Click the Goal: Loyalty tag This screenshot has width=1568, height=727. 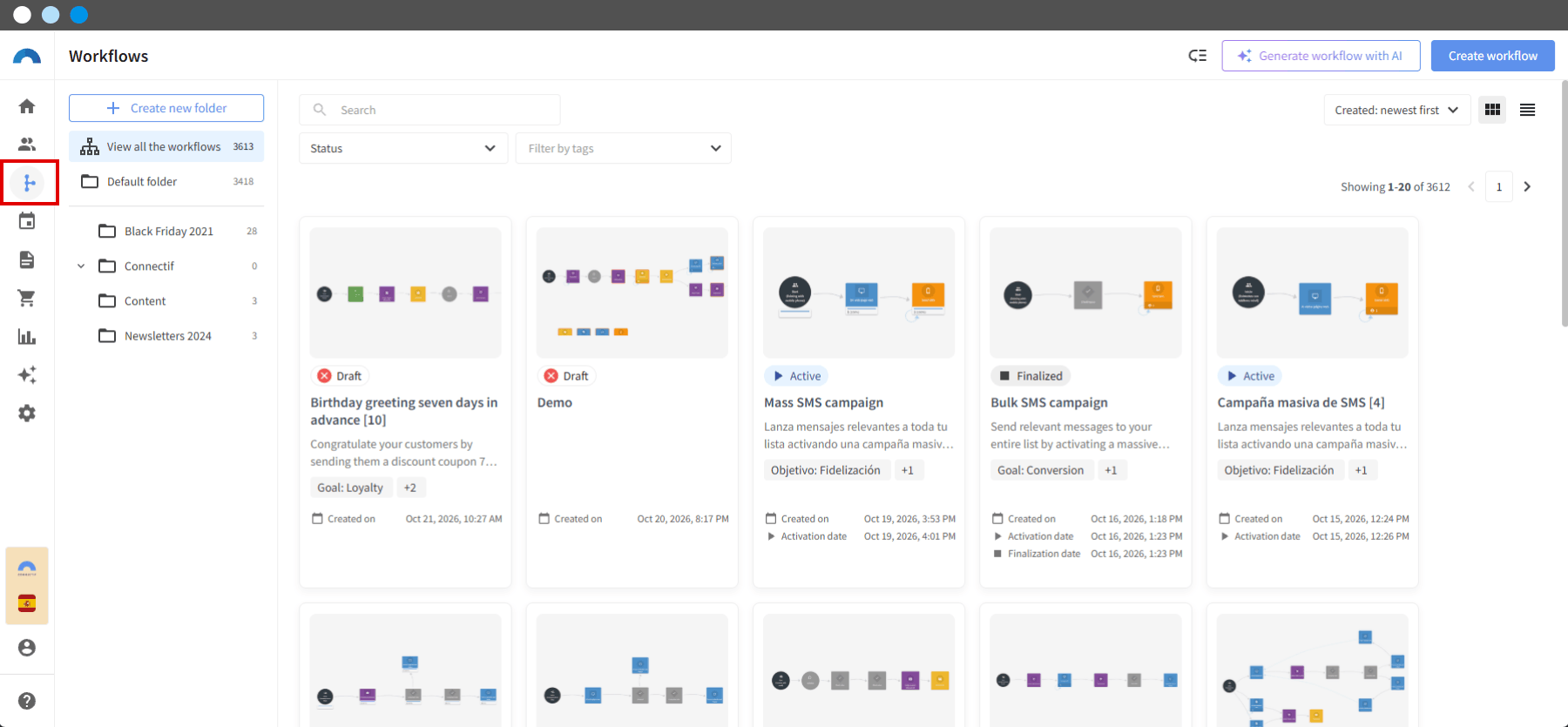tap(350, 488)
